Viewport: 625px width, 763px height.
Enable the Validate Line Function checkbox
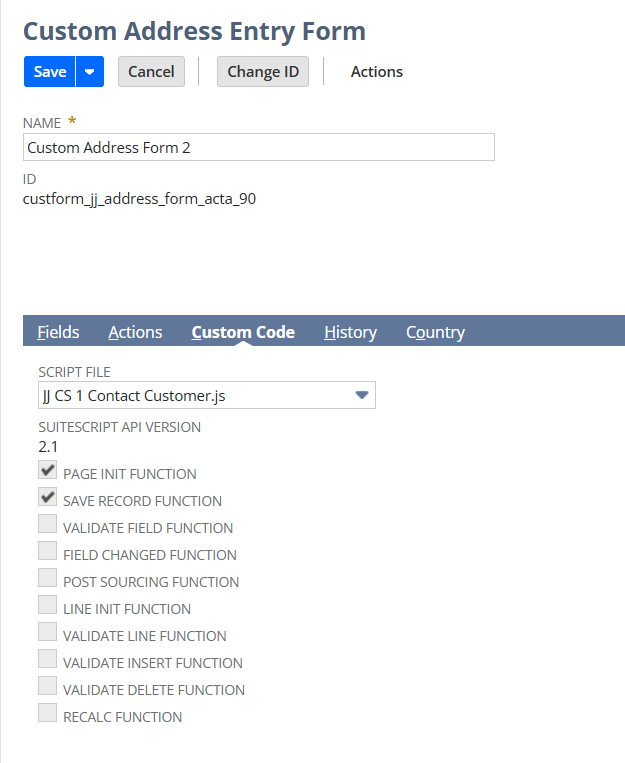47,632
